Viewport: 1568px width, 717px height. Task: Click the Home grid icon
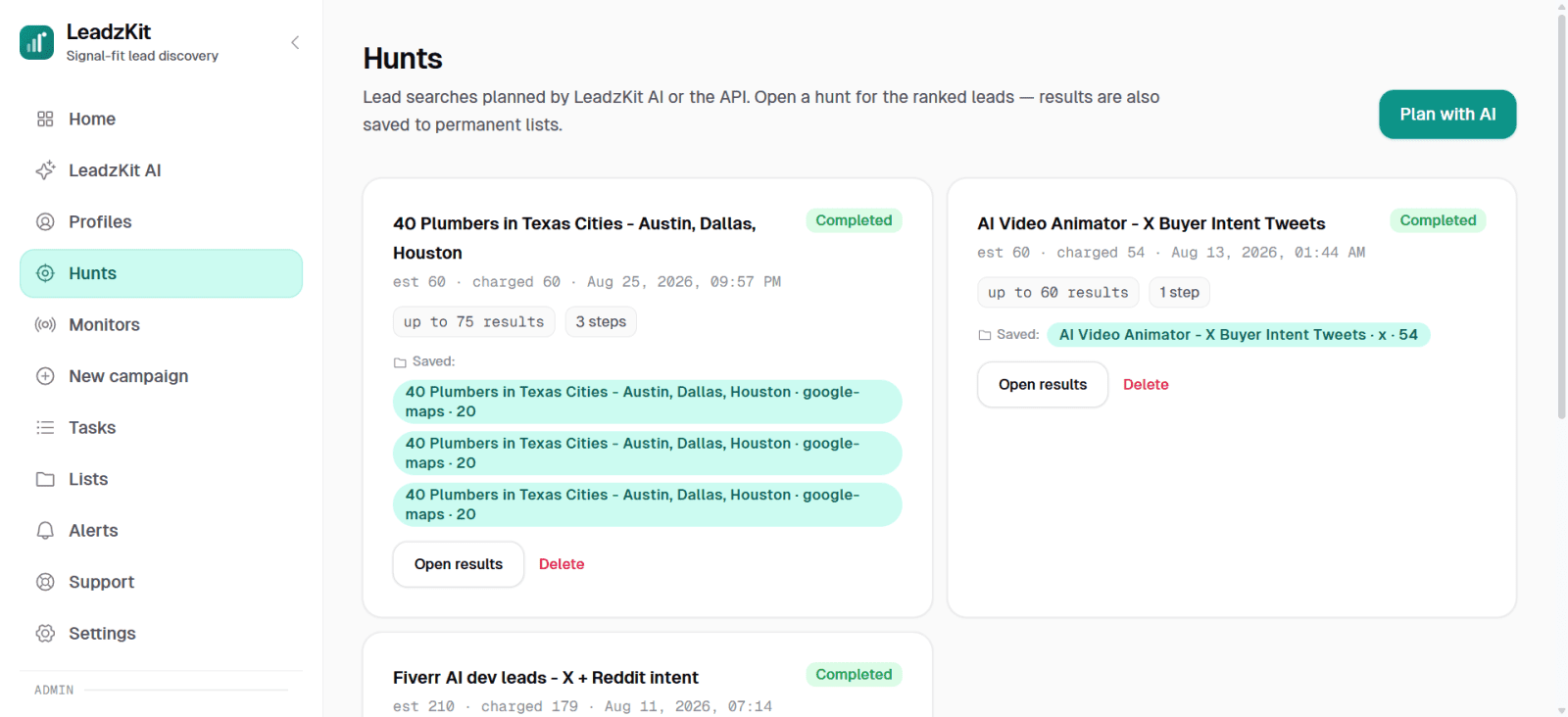pyautogui.click(x=45, y=119)
